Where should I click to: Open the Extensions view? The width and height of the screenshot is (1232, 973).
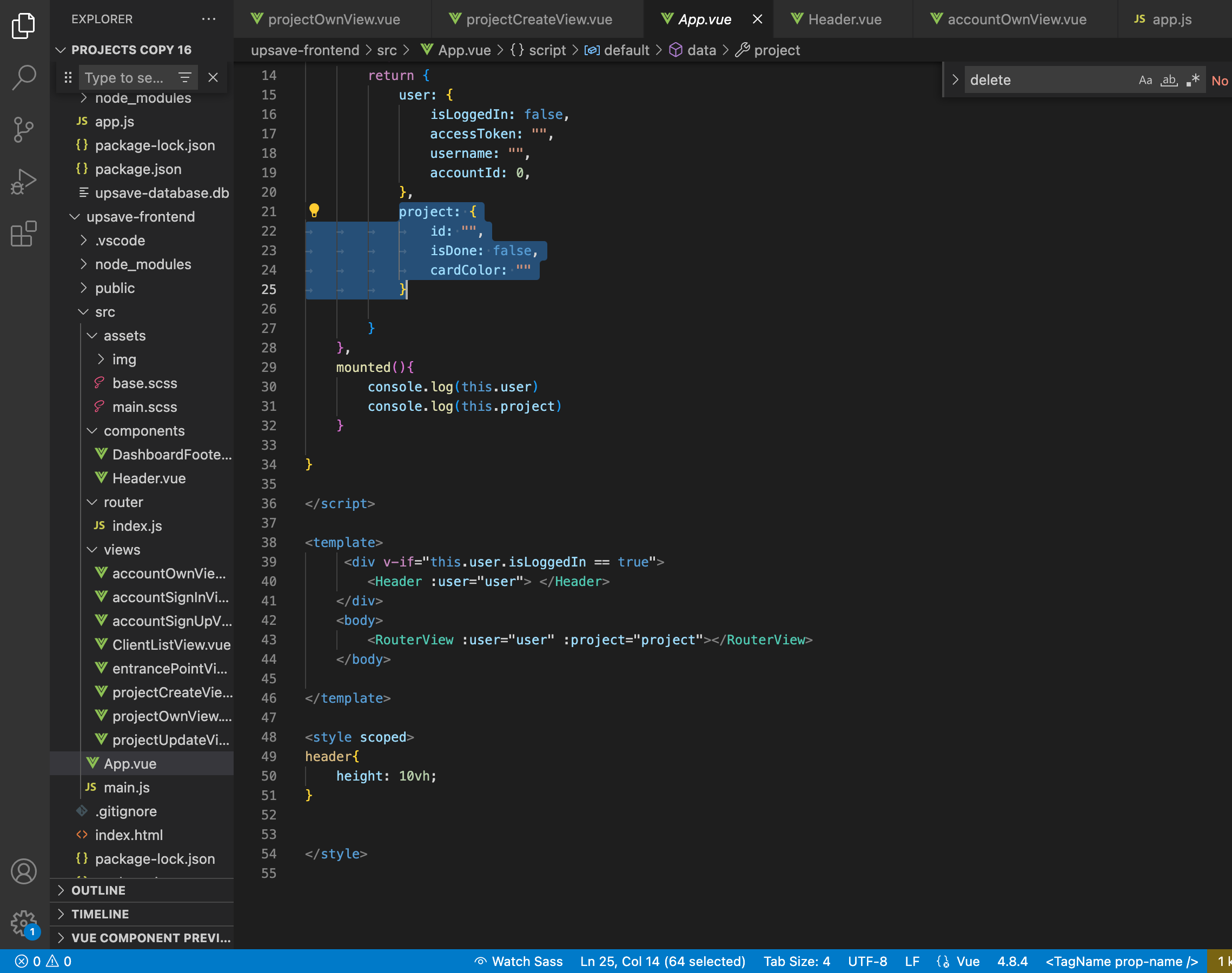(23, 234)
